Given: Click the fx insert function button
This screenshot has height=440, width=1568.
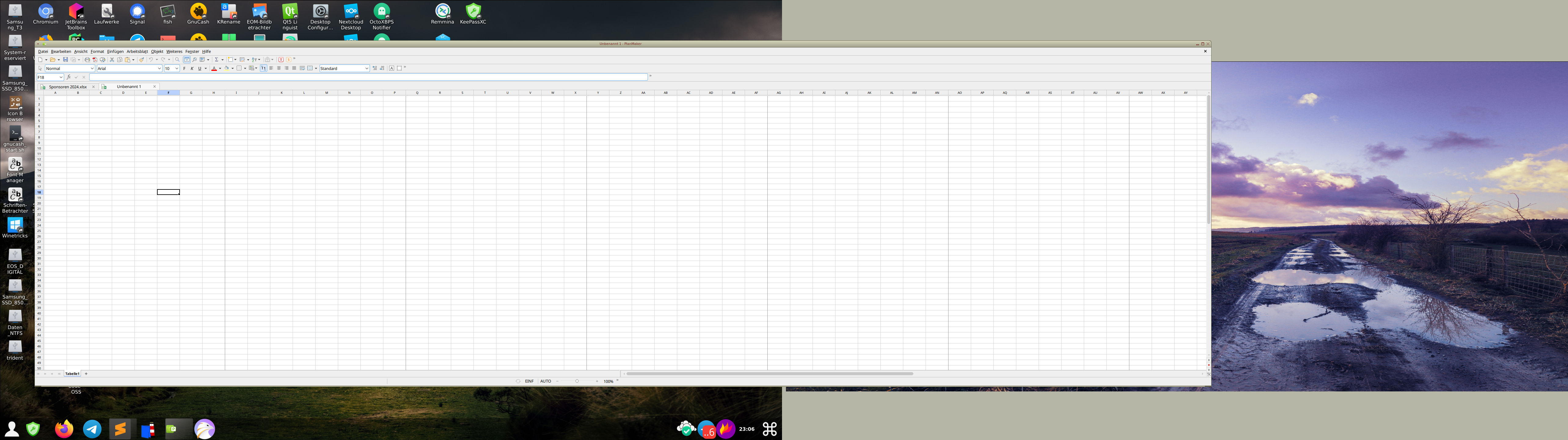Looking at the screenshot, I should [x=69, y=77].
